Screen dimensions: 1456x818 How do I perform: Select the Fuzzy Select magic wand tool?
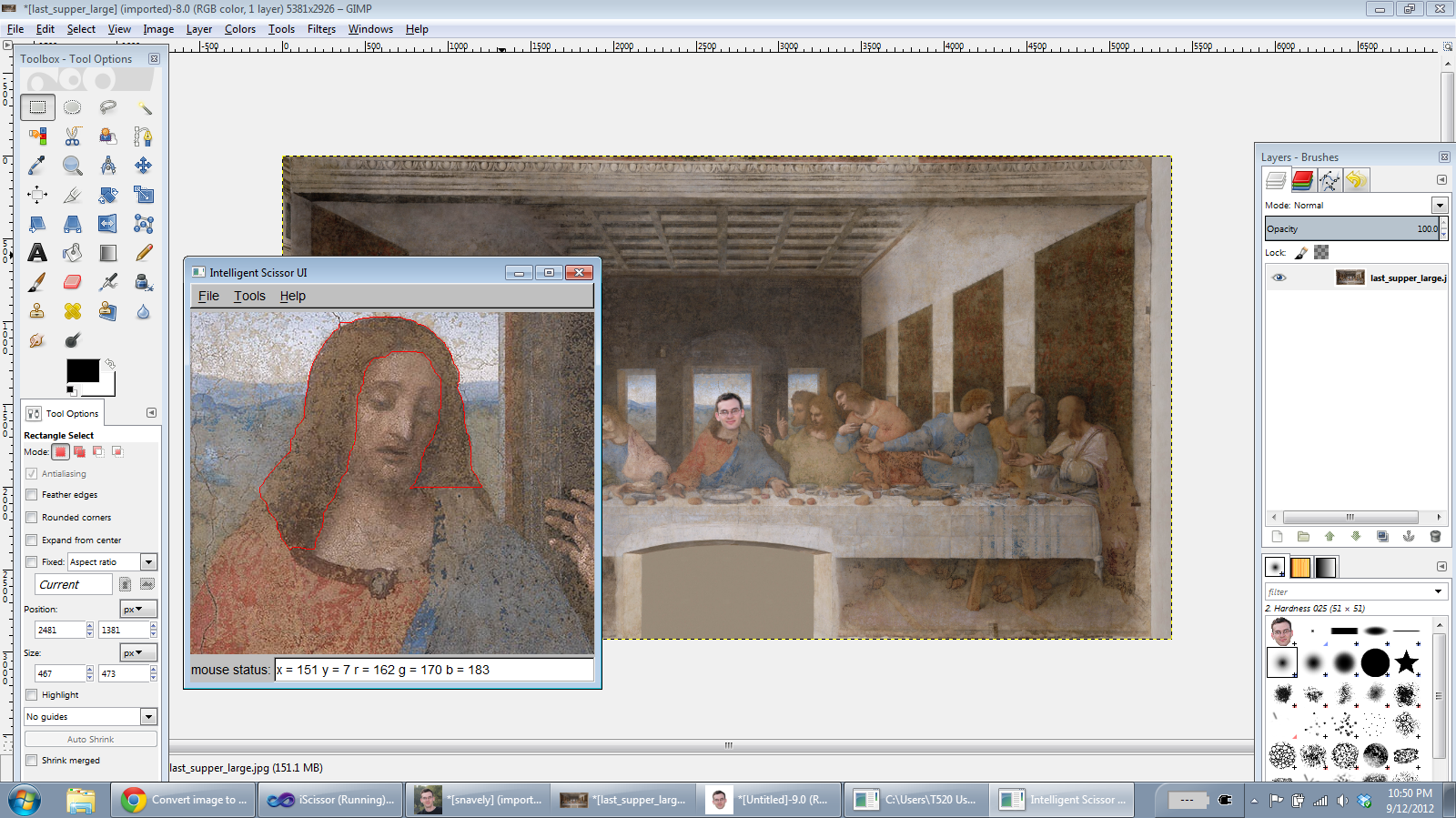click(144, 107)
